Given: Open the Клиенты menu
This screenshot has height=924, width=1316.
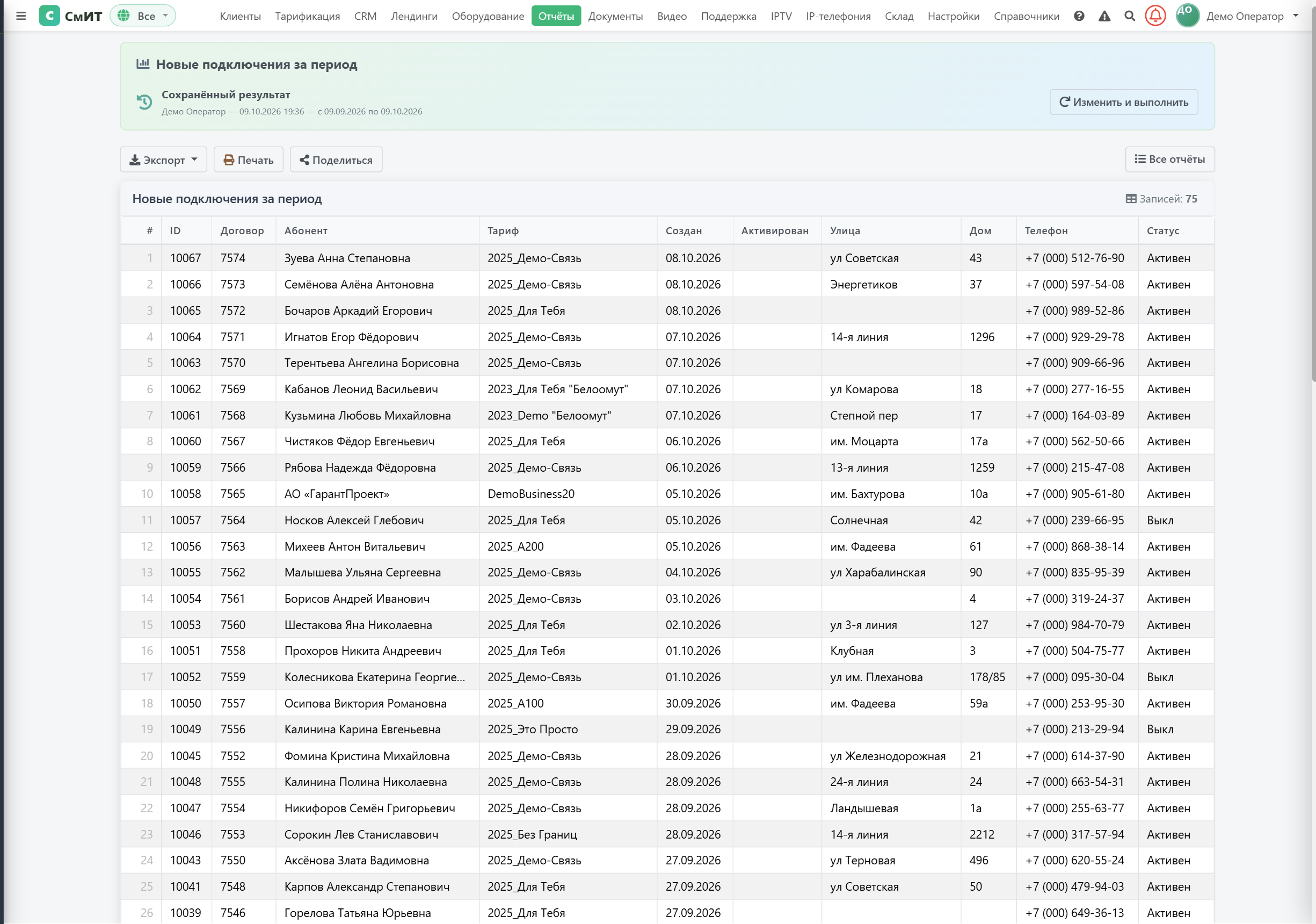Looking at the screenshot, I should [x=240, y=16].
